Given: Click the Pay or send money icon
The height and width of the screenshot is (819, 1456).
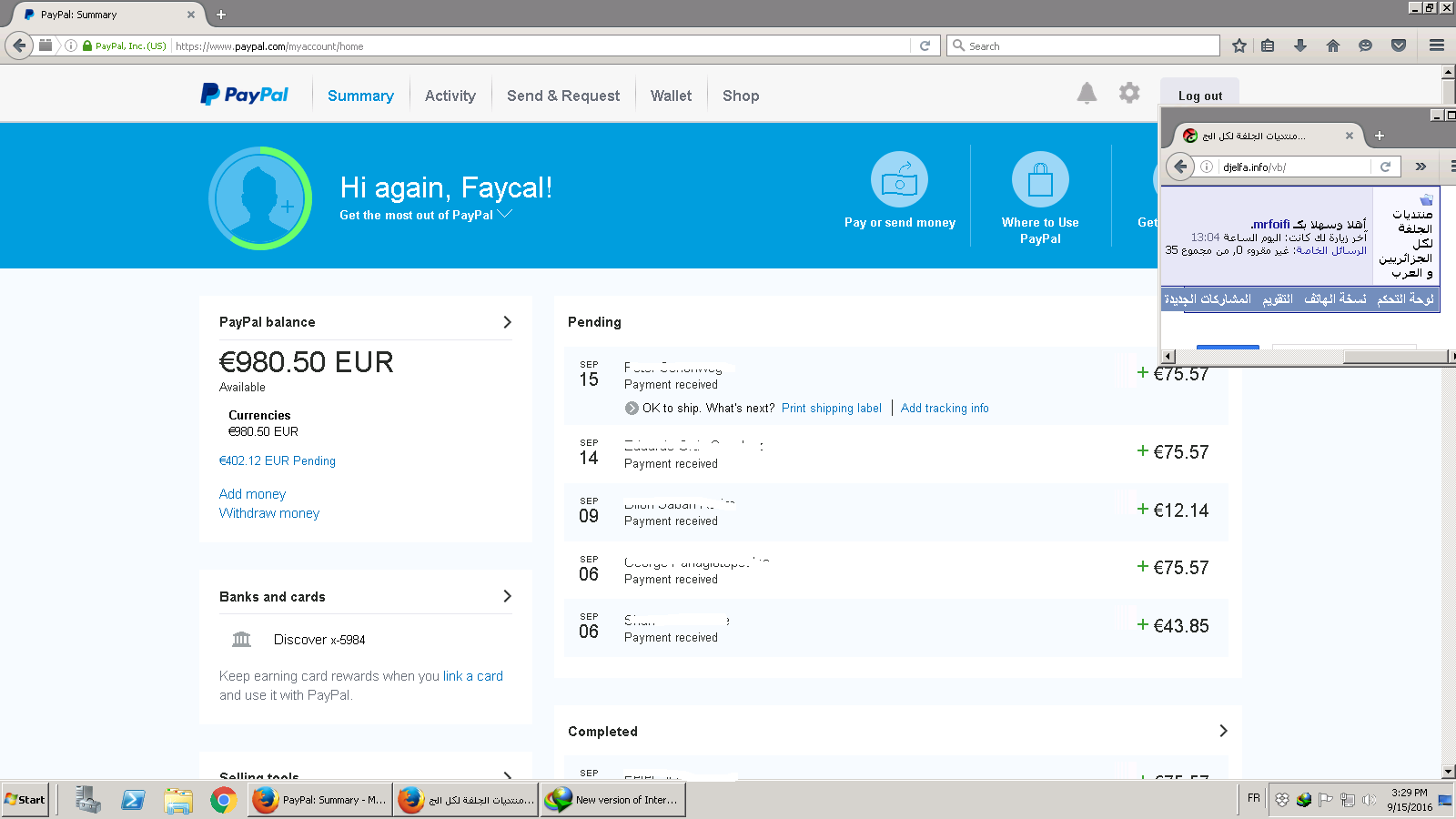Looking at the screenshot, I should coord(899,179).
